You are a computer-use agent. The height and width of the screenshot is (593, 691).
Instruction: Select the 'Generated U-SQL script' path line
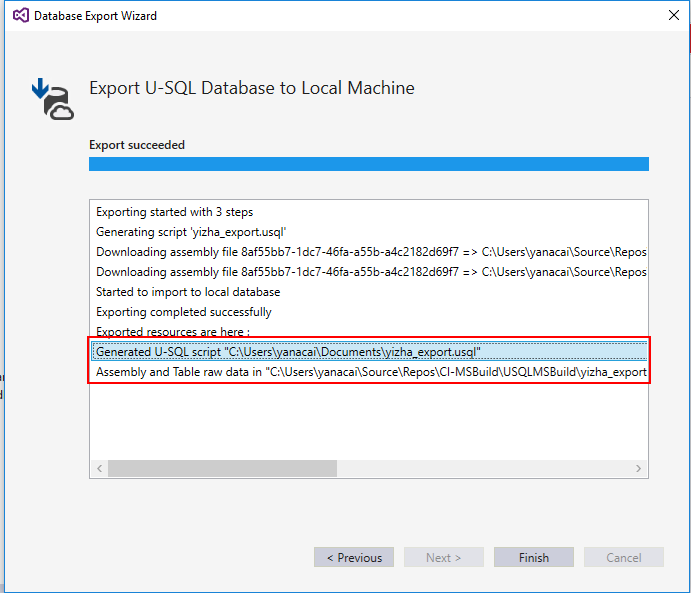[369, 352]
